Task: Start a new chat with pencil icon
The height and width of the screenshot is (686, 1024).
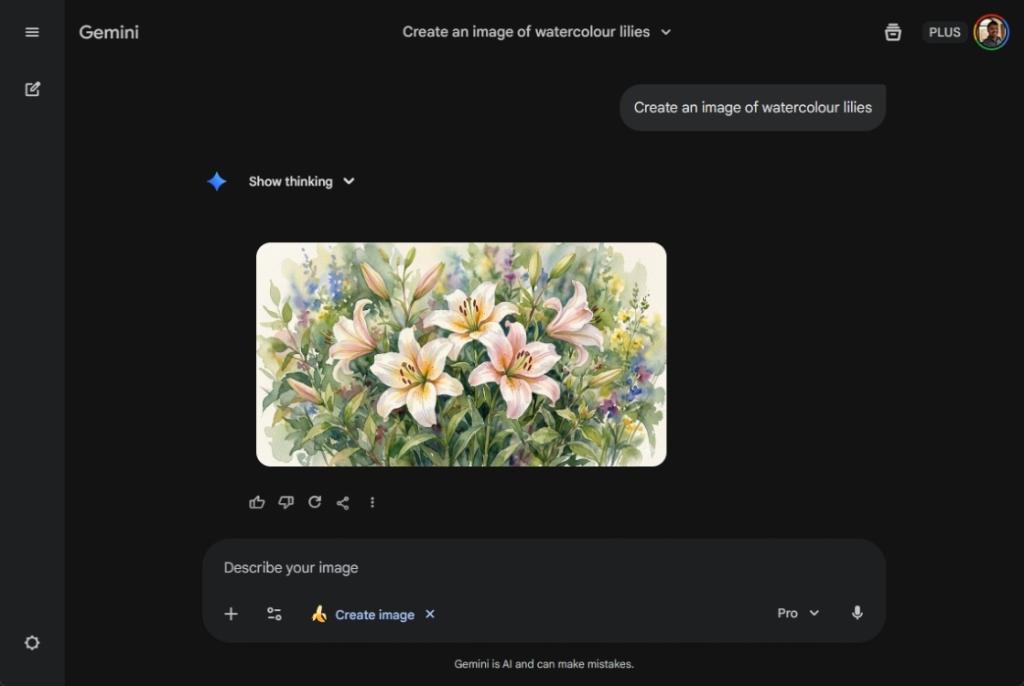Action: 32,89
